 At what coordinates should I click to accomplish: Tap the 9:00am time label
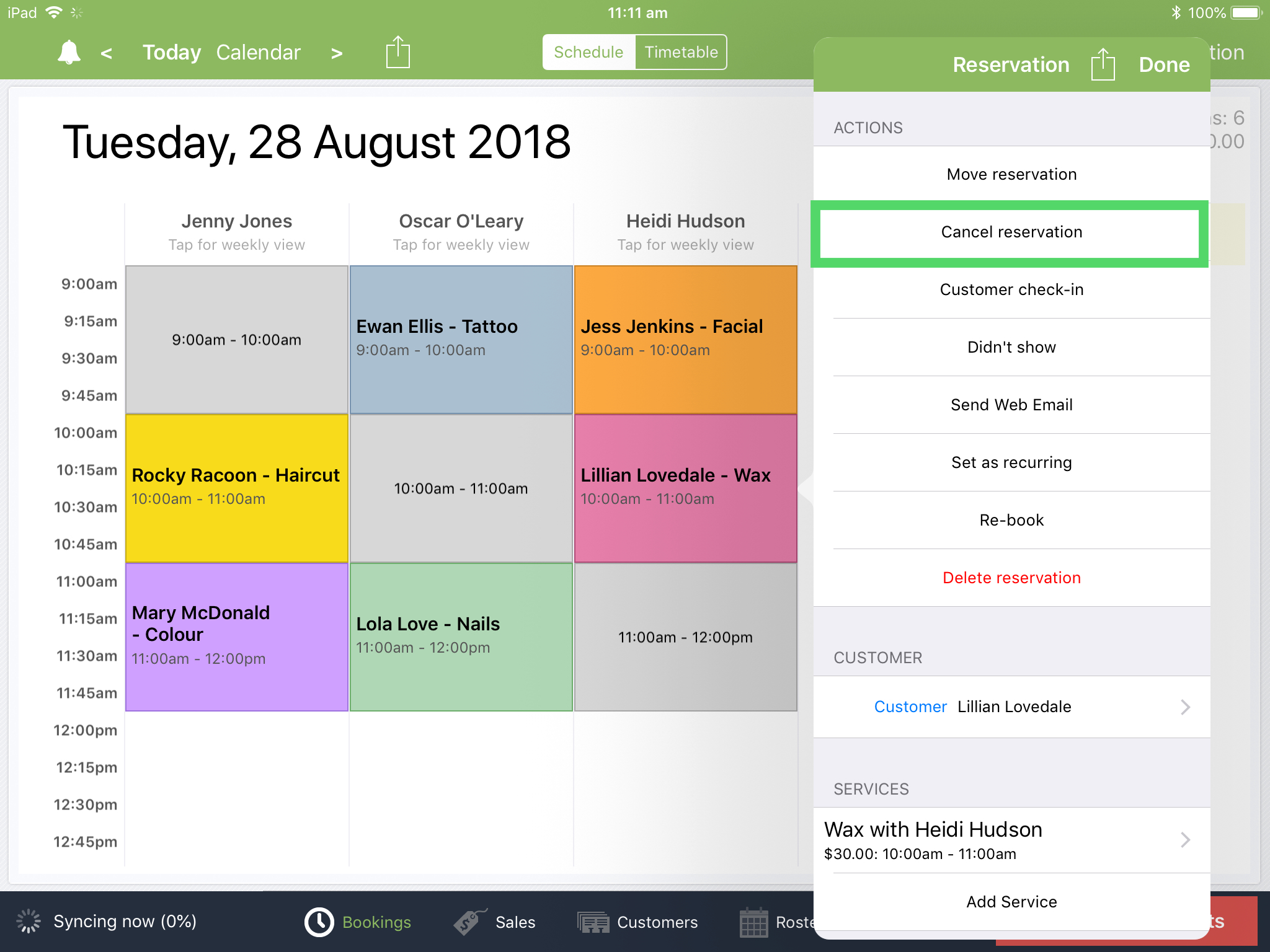89,284
